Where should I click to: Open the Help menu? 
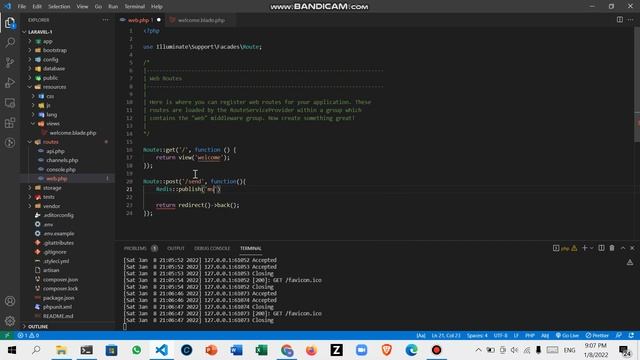point(157,7)
